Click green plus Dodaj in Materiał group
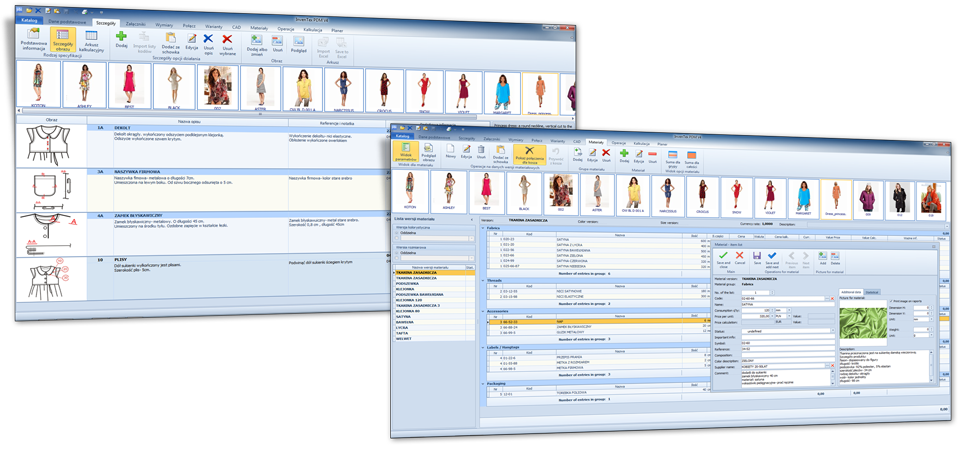 (624, 156)
